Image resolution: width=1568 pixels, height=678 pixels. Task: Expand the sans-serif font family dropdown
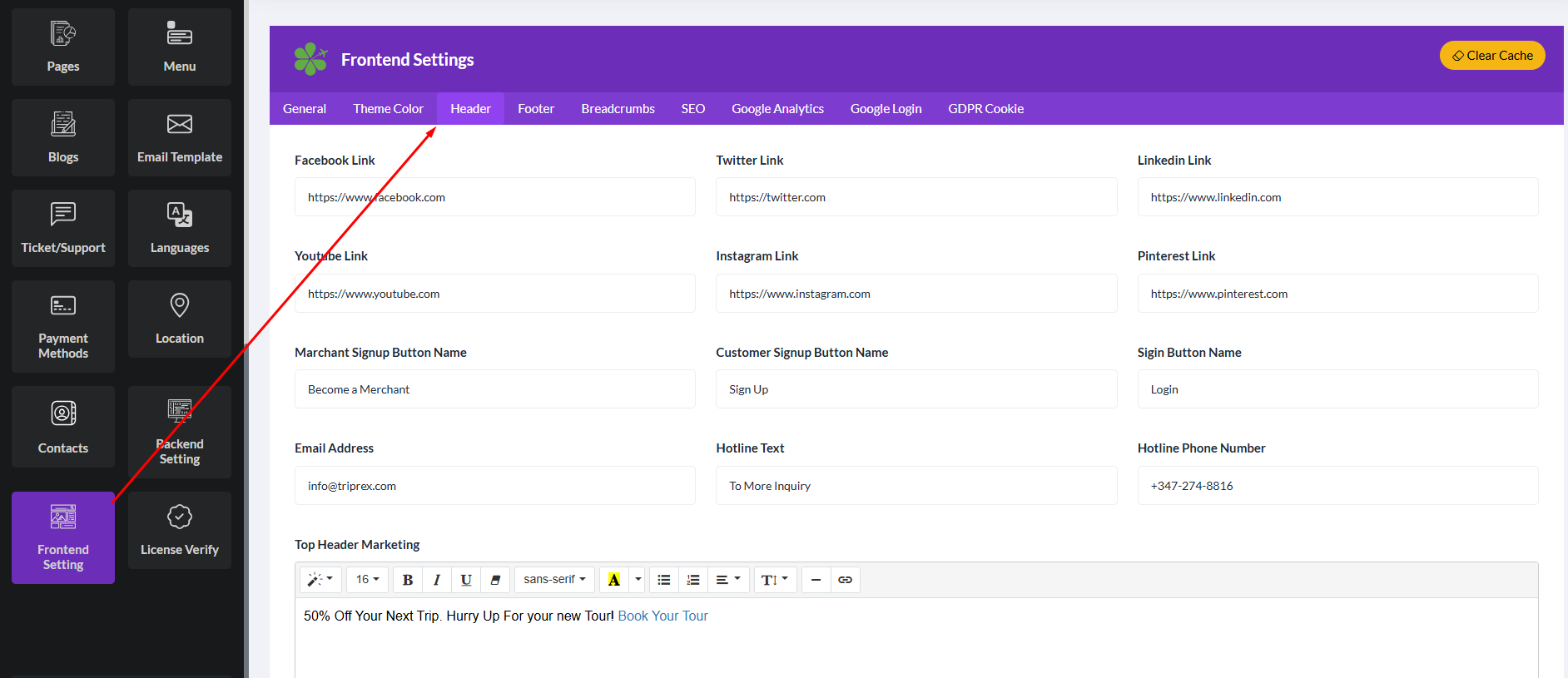point(554,580)
